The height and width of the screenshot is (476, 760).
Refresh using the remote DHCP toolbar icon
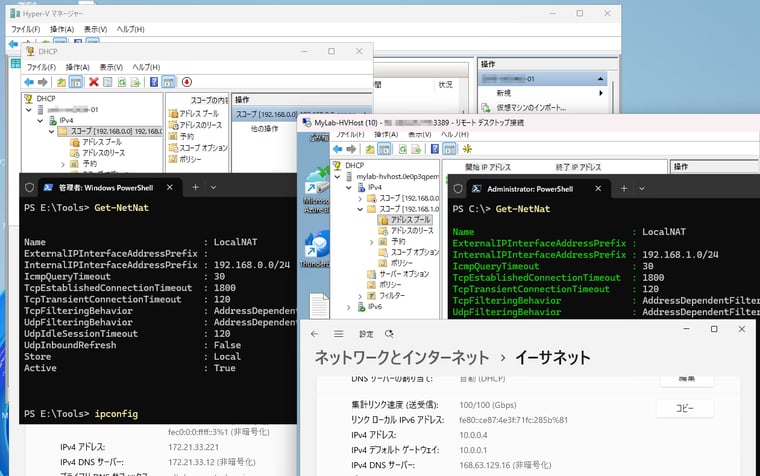(402, 149)
